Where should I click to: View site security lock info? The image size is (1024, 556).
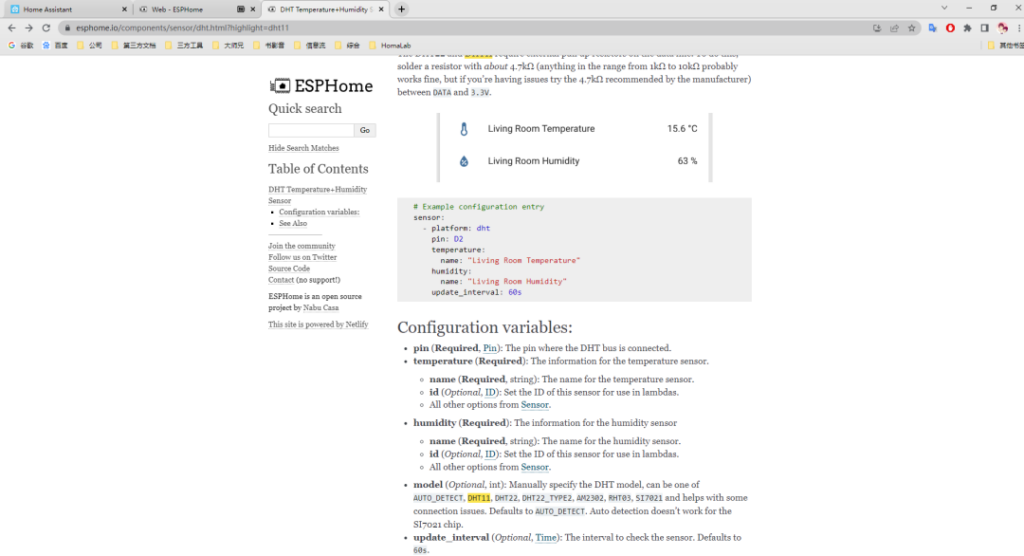click(x=67, y=28)
